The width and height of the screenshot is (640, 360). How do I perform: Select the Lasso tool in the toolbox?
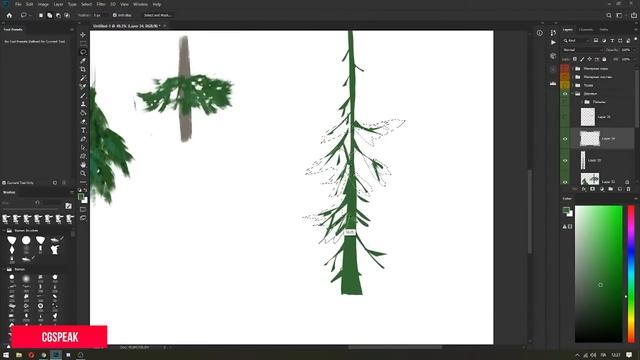[83, 52]
